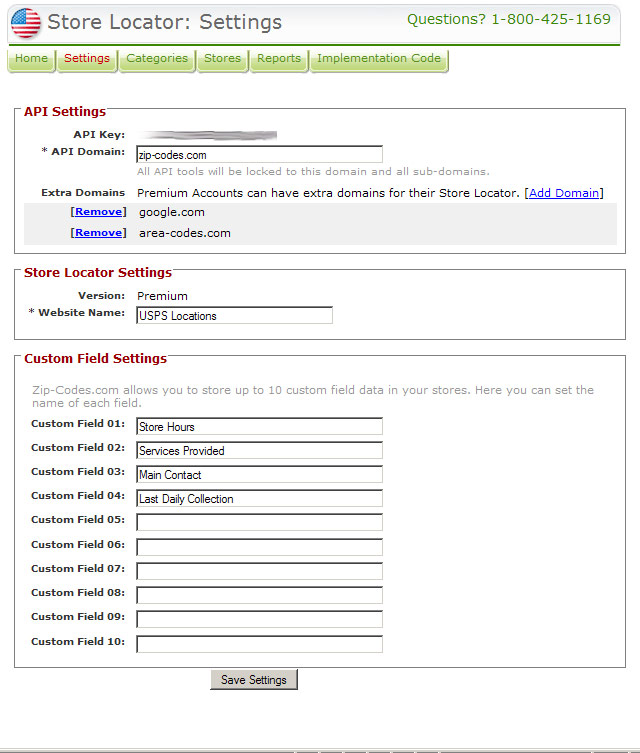
Task: Remove the area-codes.com extra domain
Action: pyautogui.click(x=98, y=233)
